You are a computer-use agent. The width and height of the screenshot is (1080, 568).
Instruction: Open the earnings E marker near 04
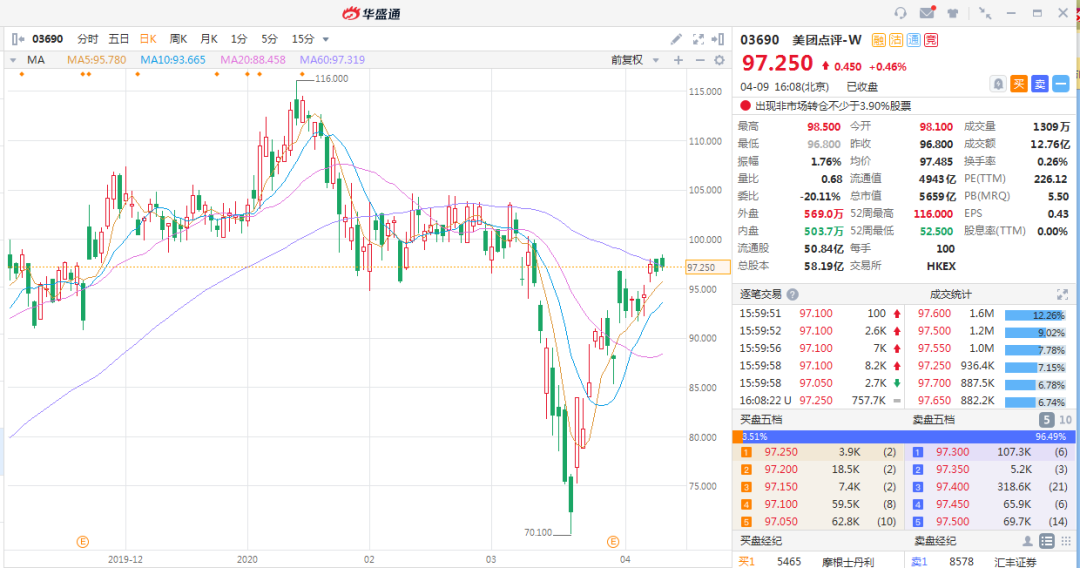pos(613,542)
